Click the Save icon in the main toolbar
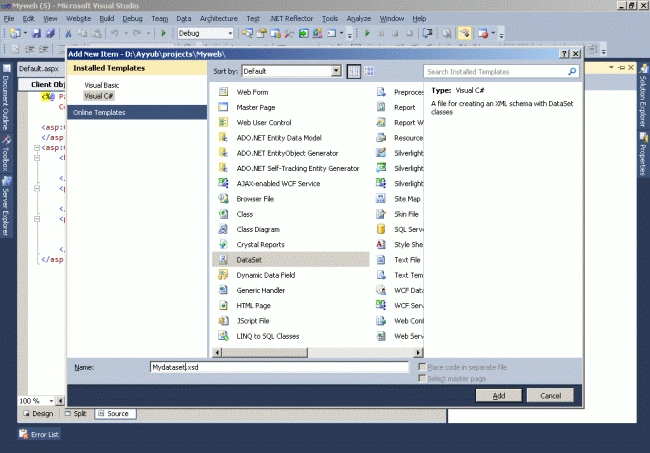The width and height of the screenshot is (650, 453). [36, 33]
